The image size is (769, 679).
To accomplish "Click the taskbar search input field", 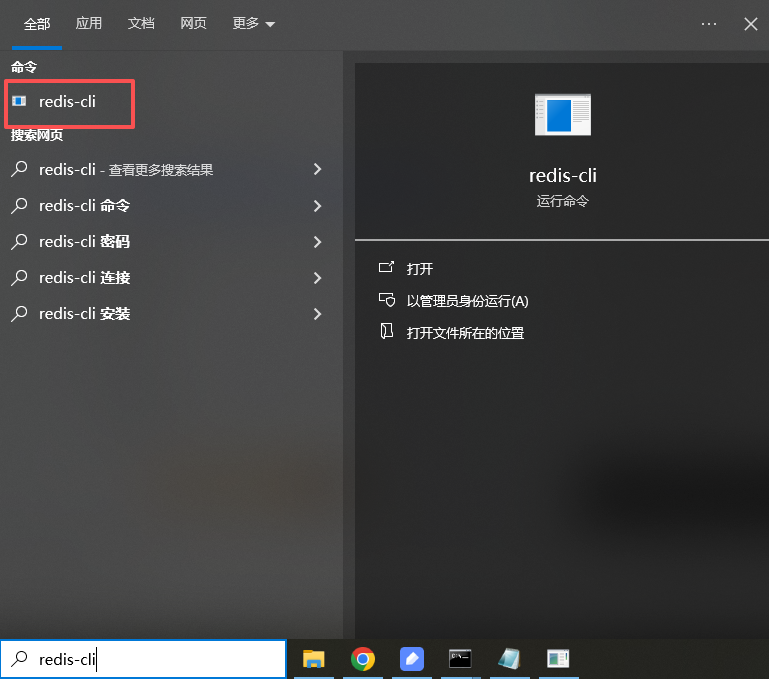I will point(143,659).
